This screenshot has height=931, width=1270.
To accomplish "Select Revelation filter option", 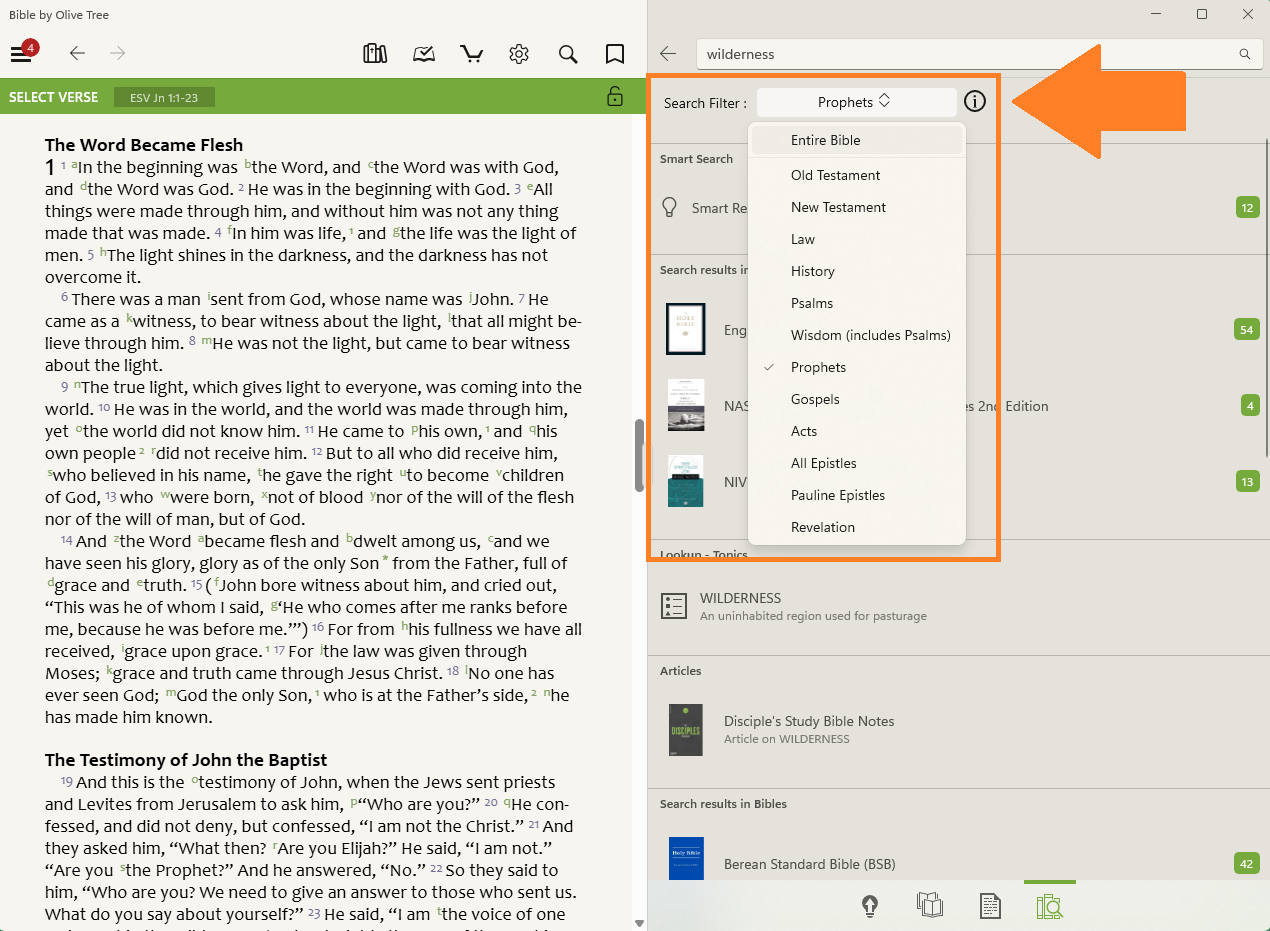I will point(857,527).
